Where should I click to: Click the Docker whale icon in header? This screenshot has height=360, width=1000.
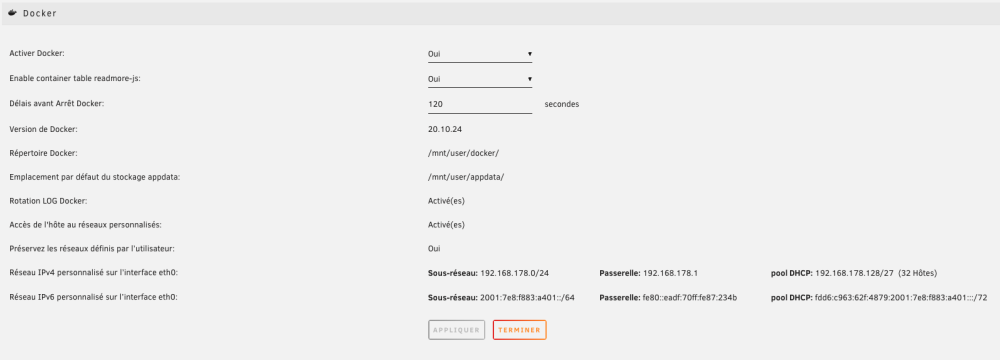(x=13, y=13)
